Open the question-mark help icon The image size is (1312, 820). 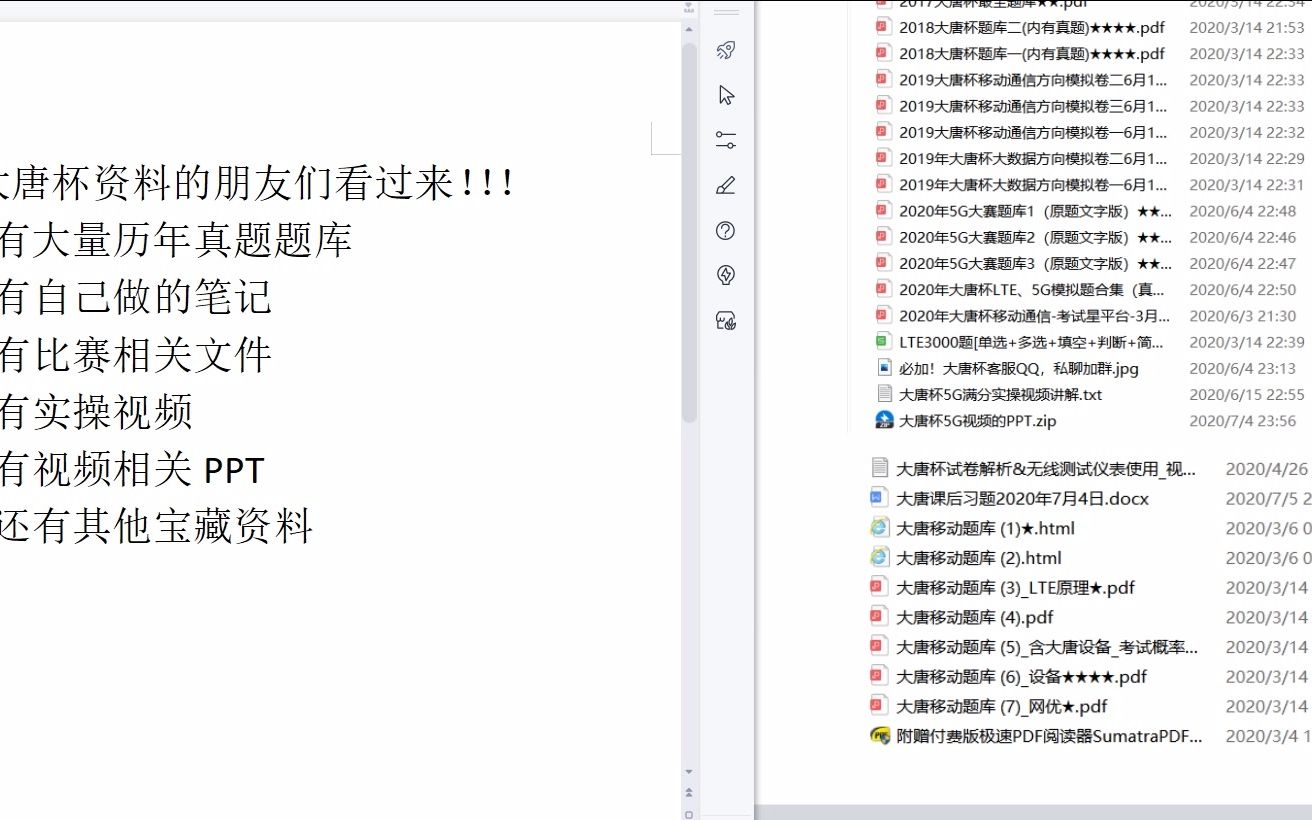[x=727, y=231]
